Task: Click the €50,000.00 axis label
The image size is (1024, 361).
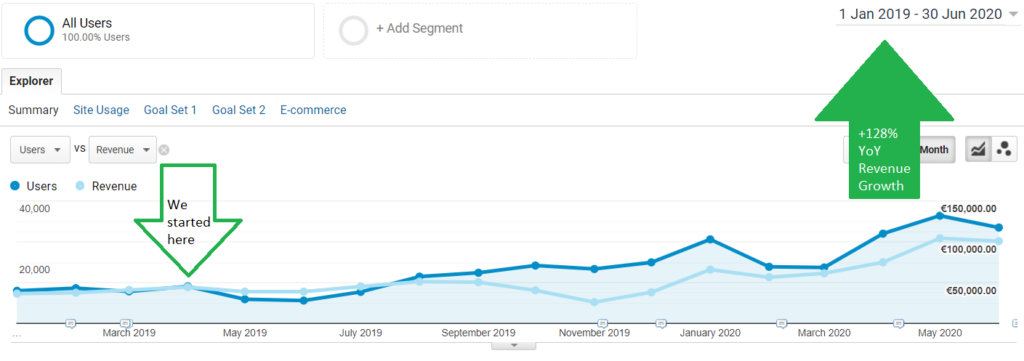Action: click(972, 290)
